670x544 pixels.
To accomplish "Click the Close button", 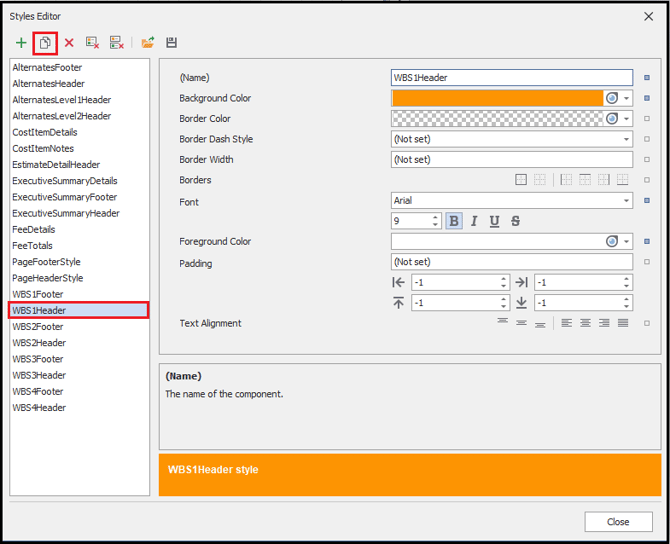I will pyautogui.click(x=618, y=522).
